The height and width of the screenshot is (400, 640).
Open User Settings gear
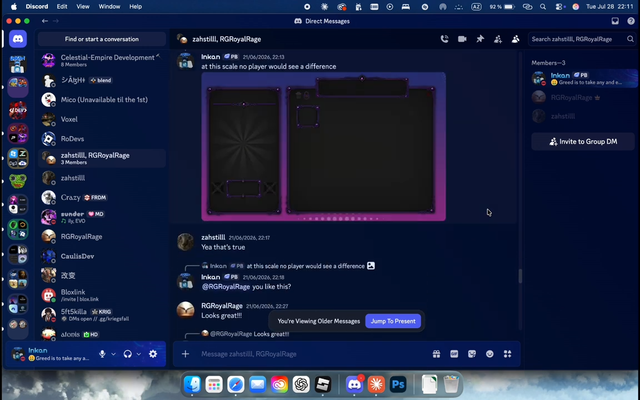153,354
